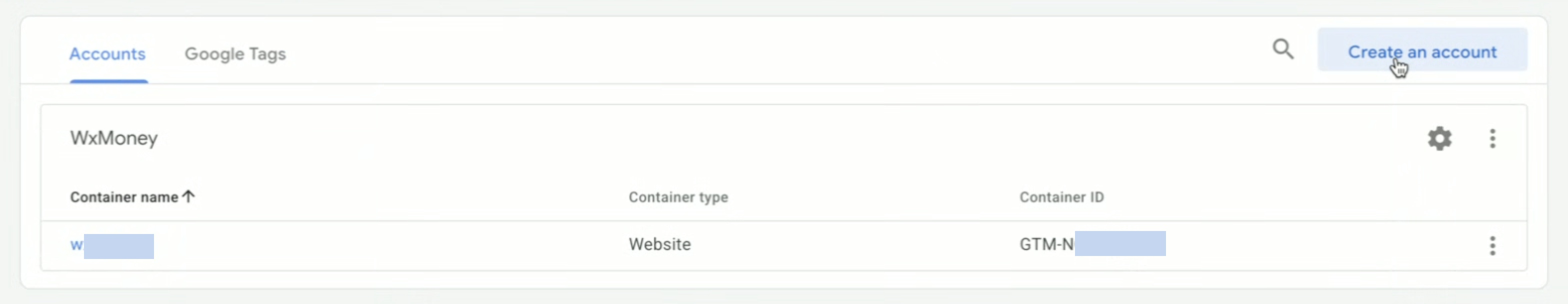Click the sort arrow beside Container name
The width and height of the screenshot is (1568, 304).
(188, 197)
